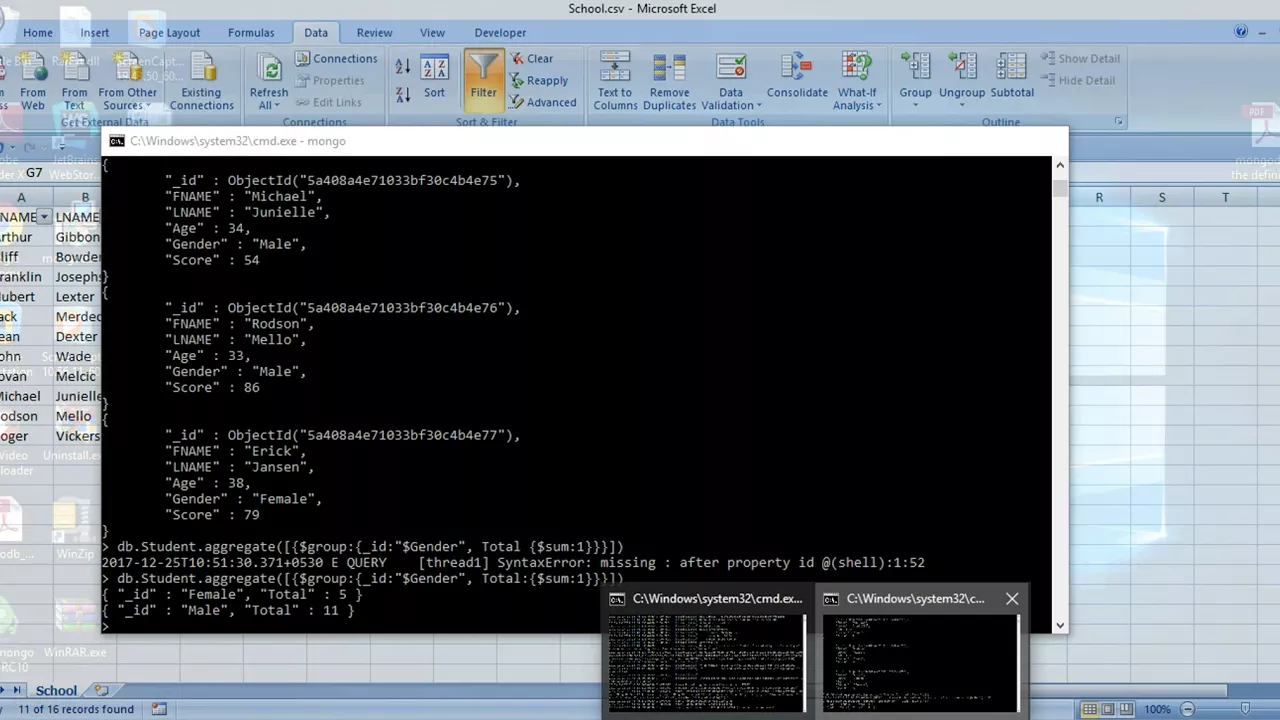
Task: Sort A to Z ascending icon
Action: tap(402, 67)
